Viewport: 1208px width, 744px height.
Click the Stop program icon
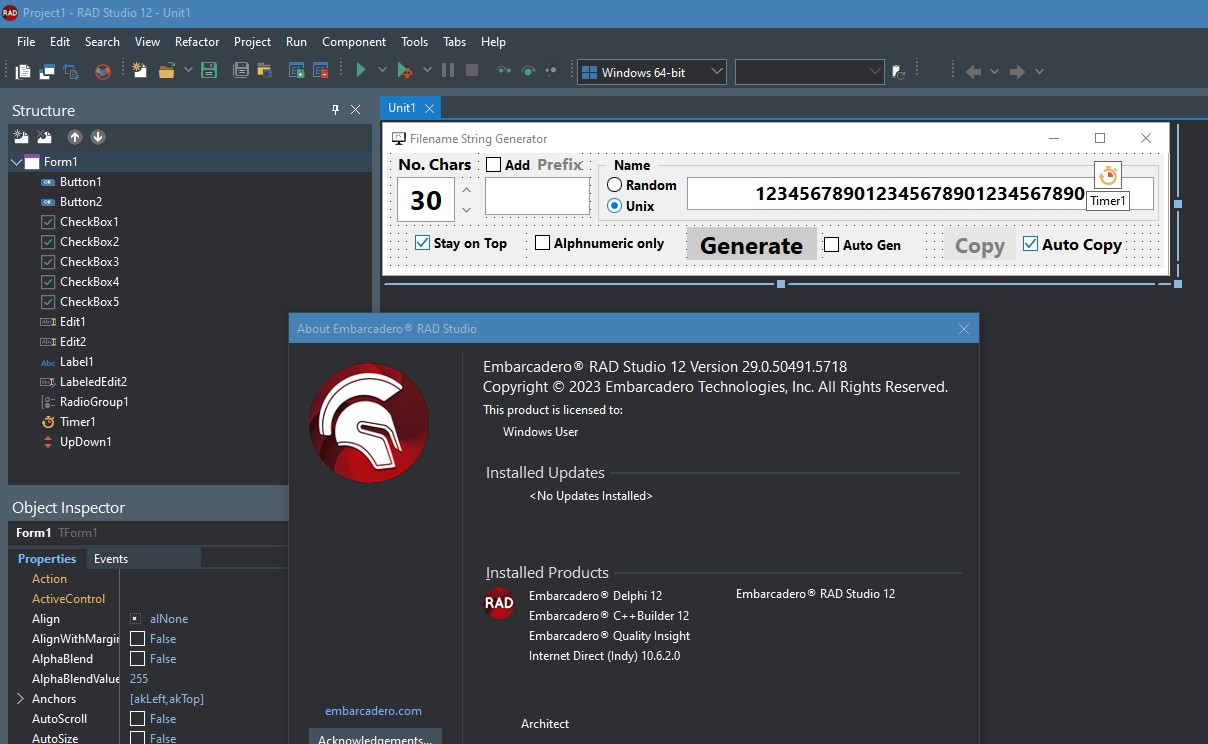point(472,71)
